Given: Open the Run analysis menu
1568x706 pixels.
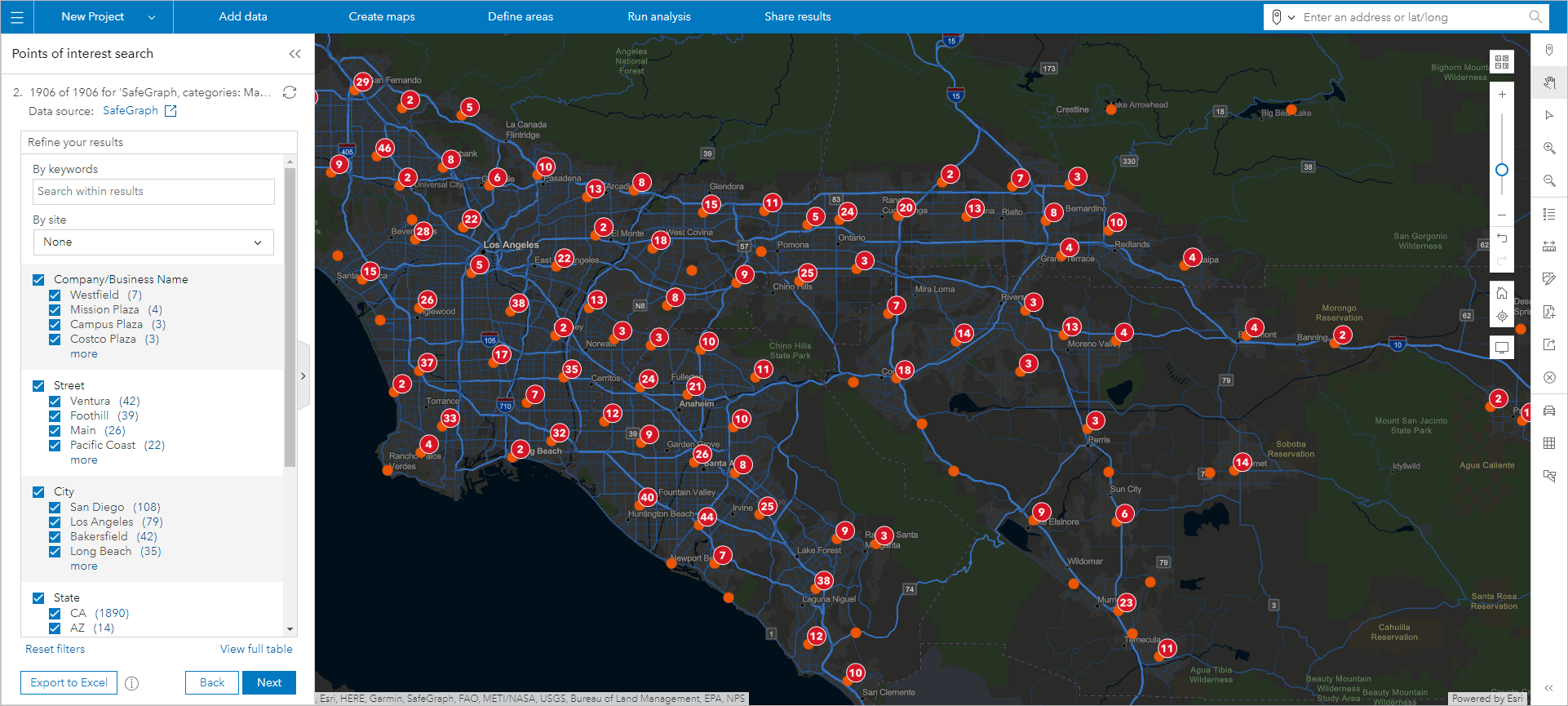Looking at the screenshot, I should pos(659,17).
